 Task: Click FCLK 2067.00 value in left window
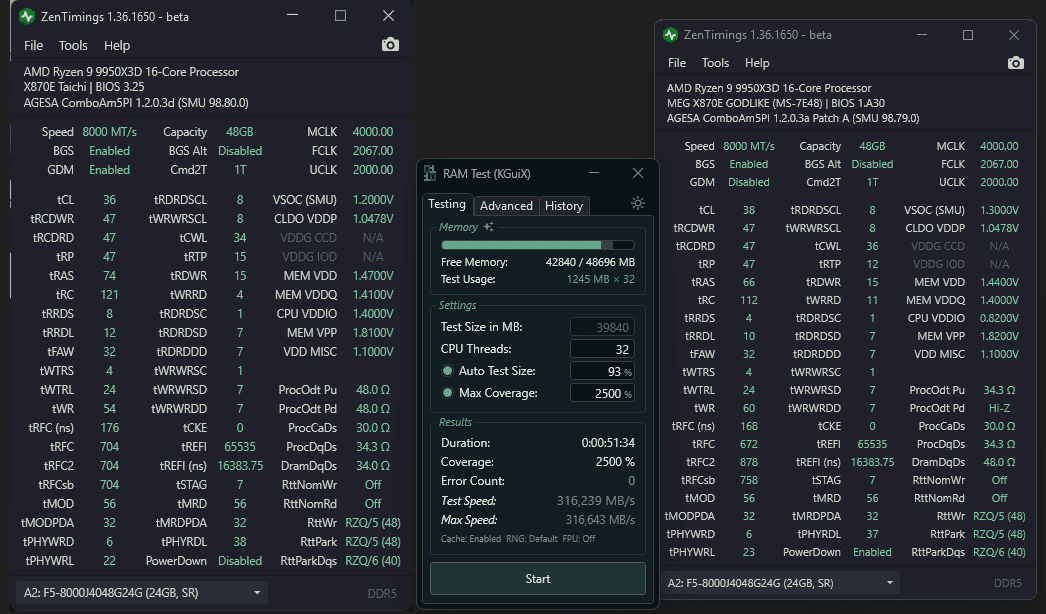pos(373,151)
